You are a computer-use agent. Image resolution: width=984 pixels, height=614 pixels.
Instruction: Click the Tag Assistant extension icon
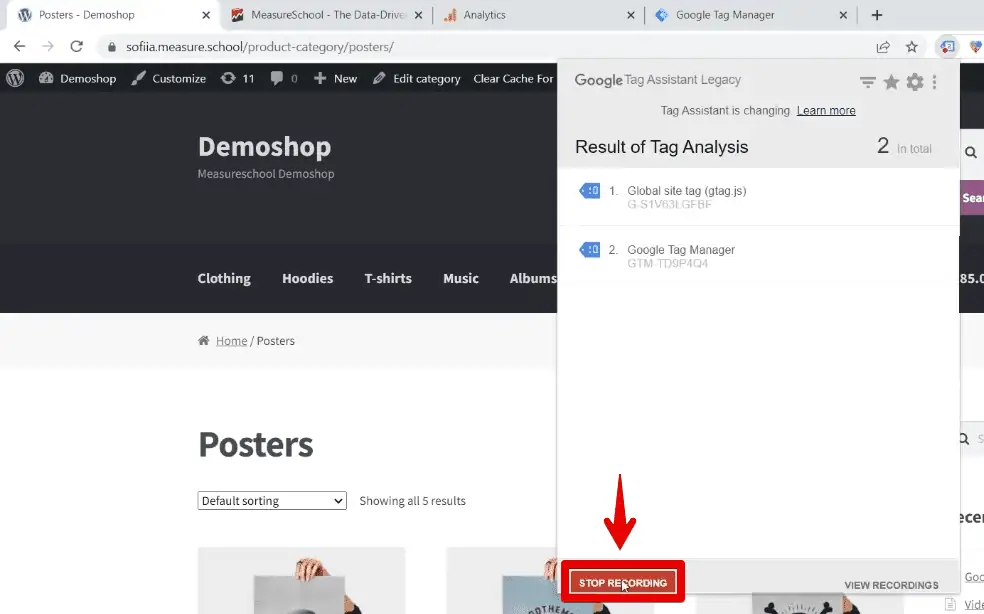[946, 47]
